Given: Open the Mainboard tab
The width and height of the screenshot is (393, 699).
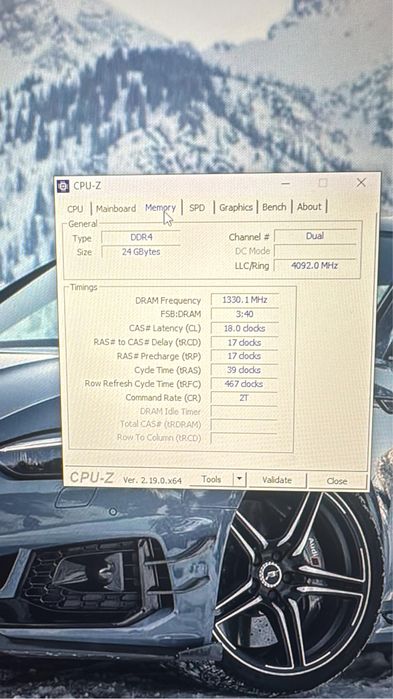Looking at the screenshot, I should (116, 208).
